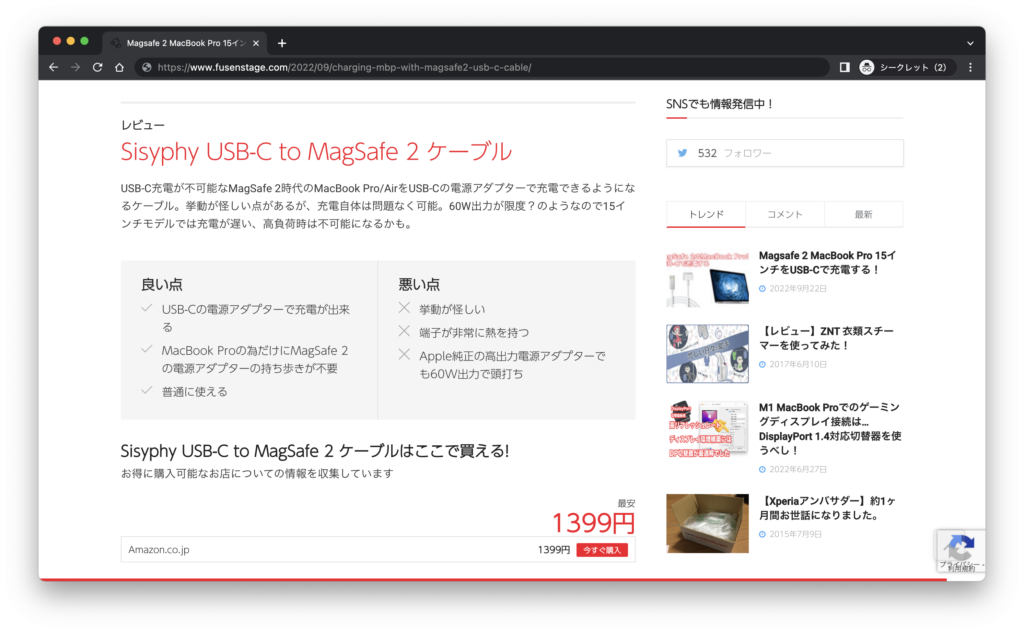This screenshot has width=1024, height=632.
Task: Click the 2017年6月10日 article date
Action: [797, 364]
